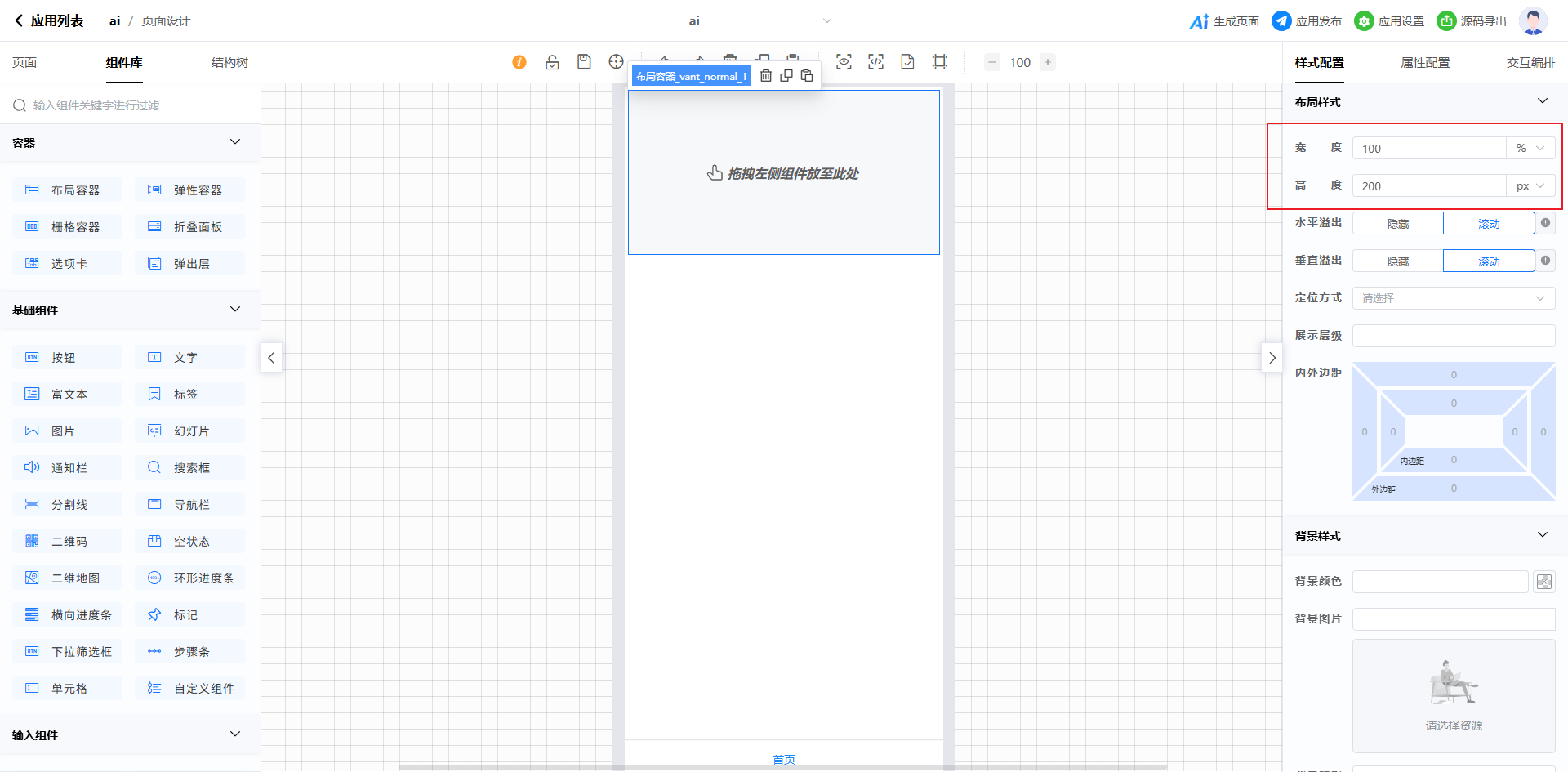Set 水平溢出 to 隐藏

point(1397,224)
